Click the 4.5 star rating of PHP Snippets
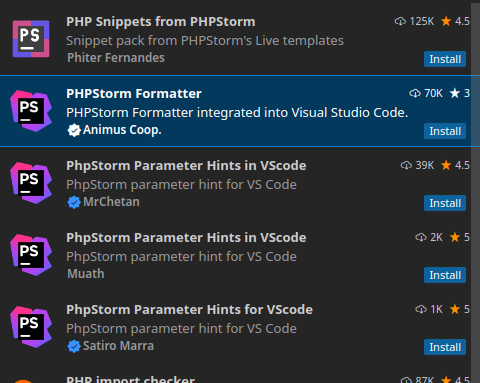The image size is (480, 383). [x=455, y=21]
